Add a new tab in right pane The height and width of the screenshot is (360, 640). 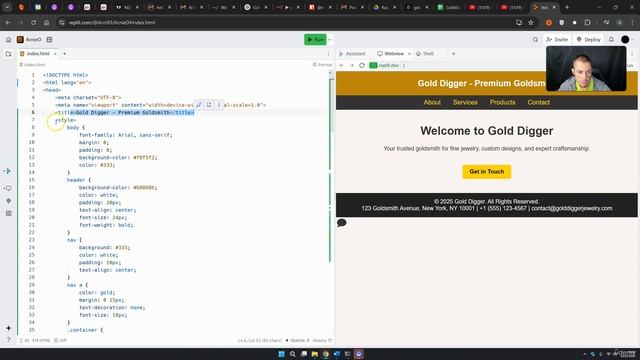(x=453, y=54)
